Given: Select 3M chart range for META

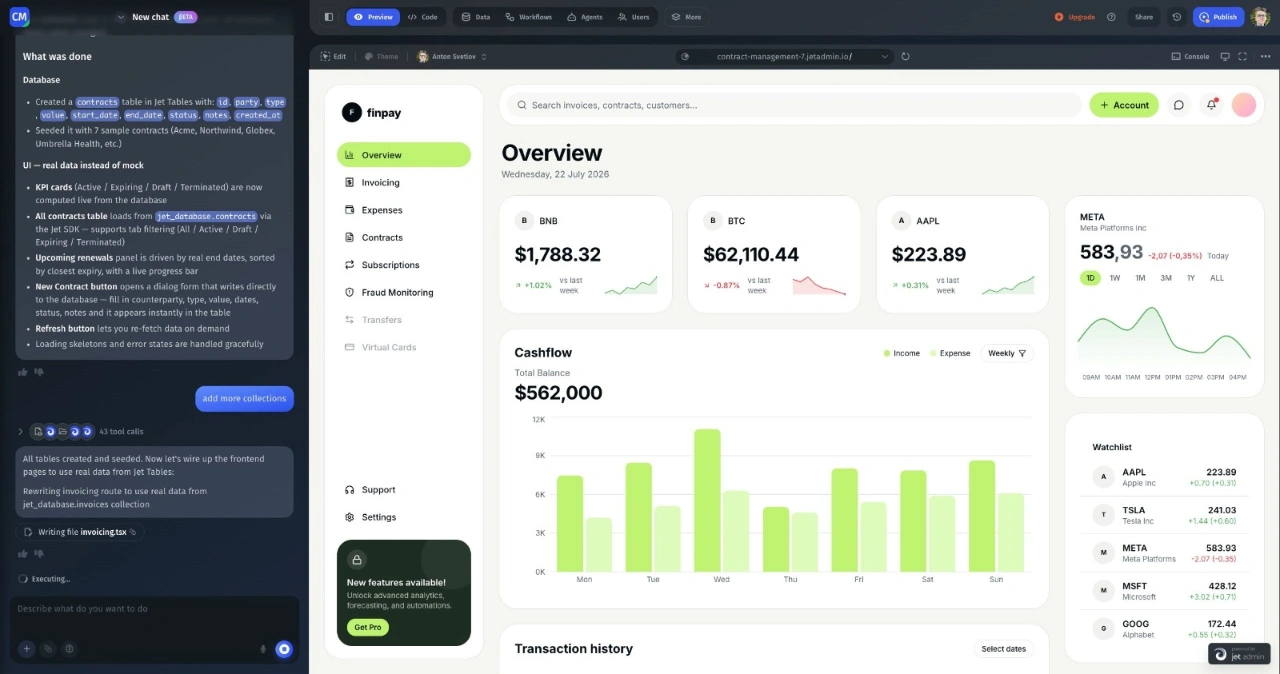Looking at the screenshot, I should coord(1166,278).
